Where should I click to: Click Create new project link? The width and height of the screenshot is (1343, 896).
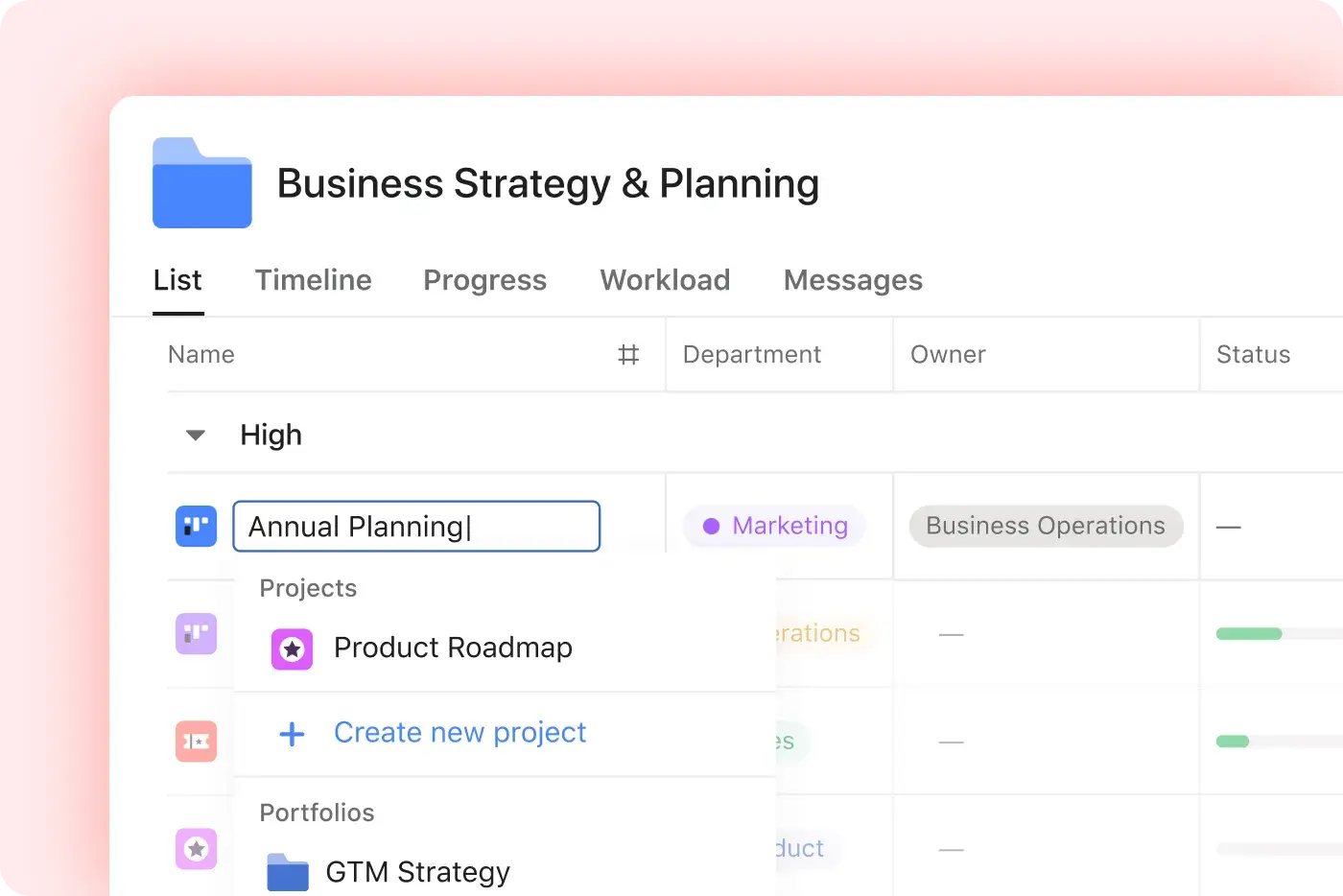click(x=459, y=733)
